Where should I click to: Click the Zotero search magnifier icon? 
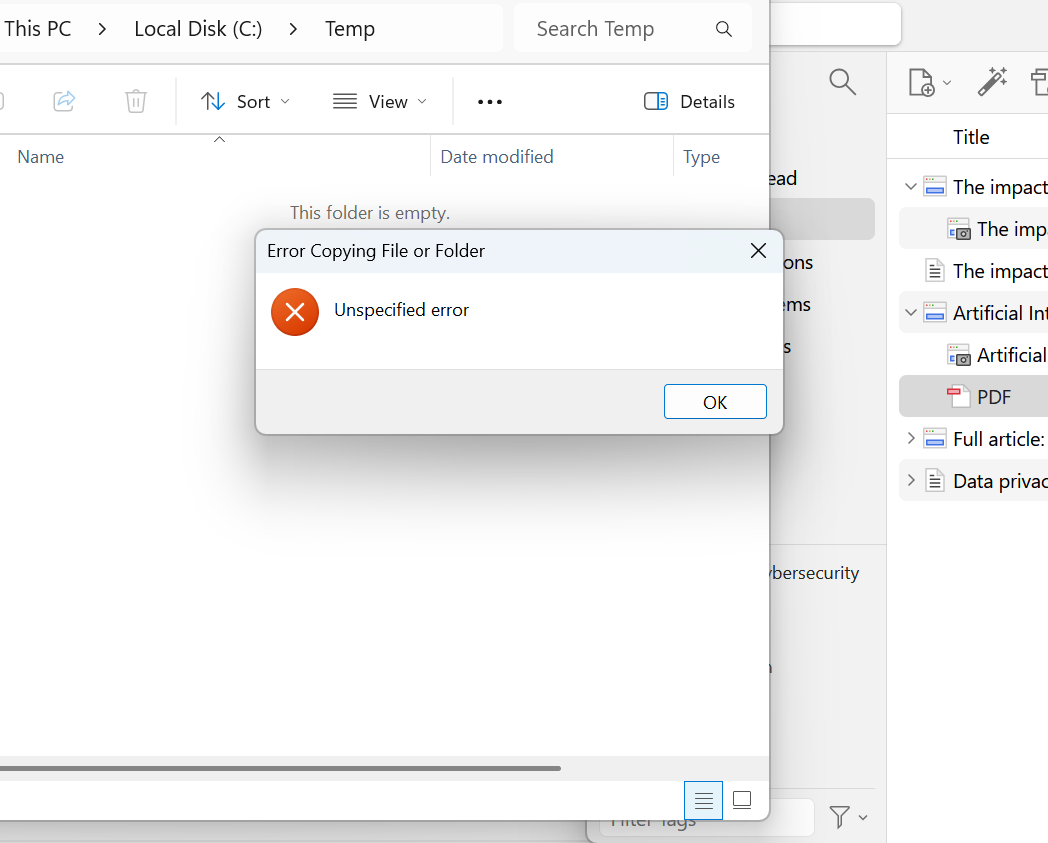(842, 82)
